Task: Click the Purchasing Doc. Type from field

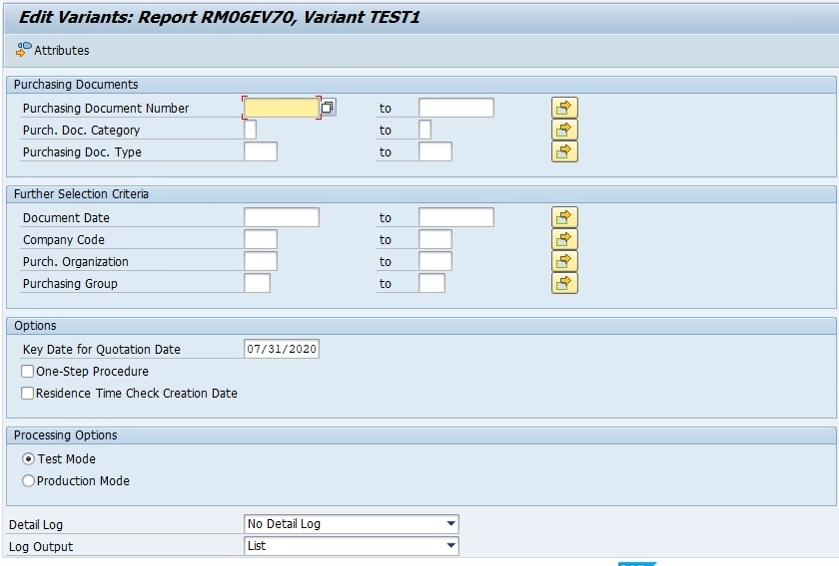Action: tap(261, 152)
